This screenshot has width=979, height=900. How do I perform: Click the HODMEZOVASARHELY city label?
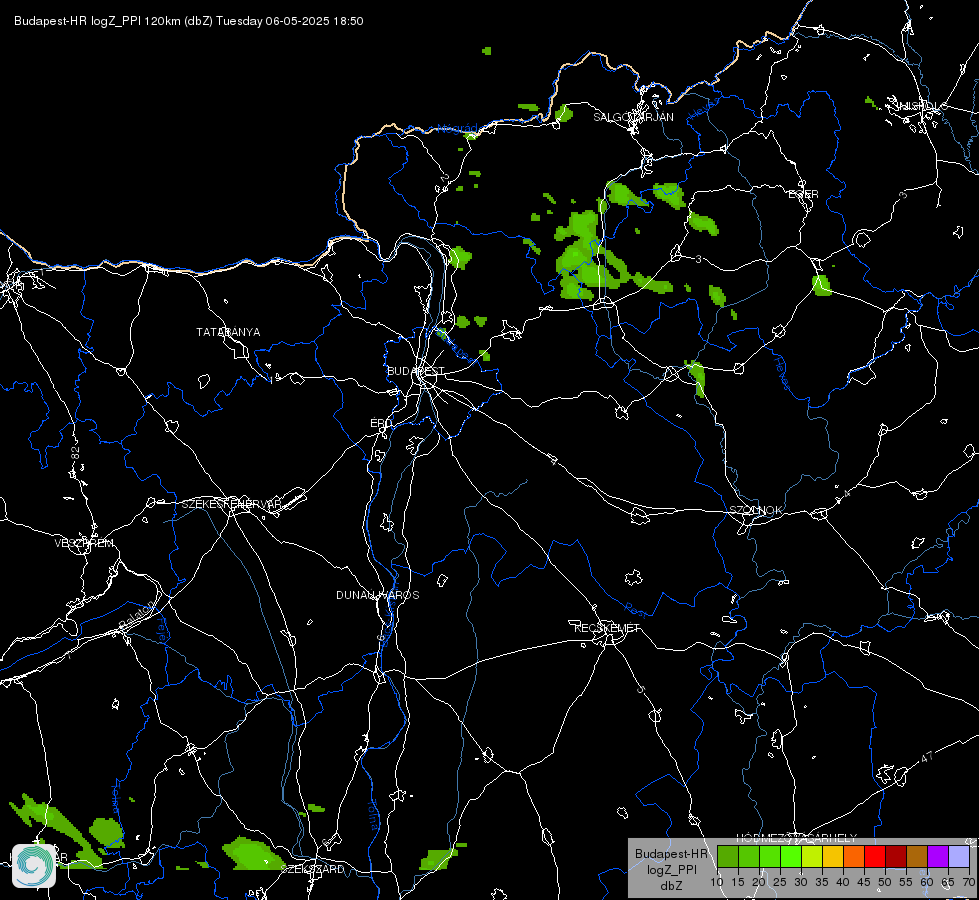(x=797, y=838)
